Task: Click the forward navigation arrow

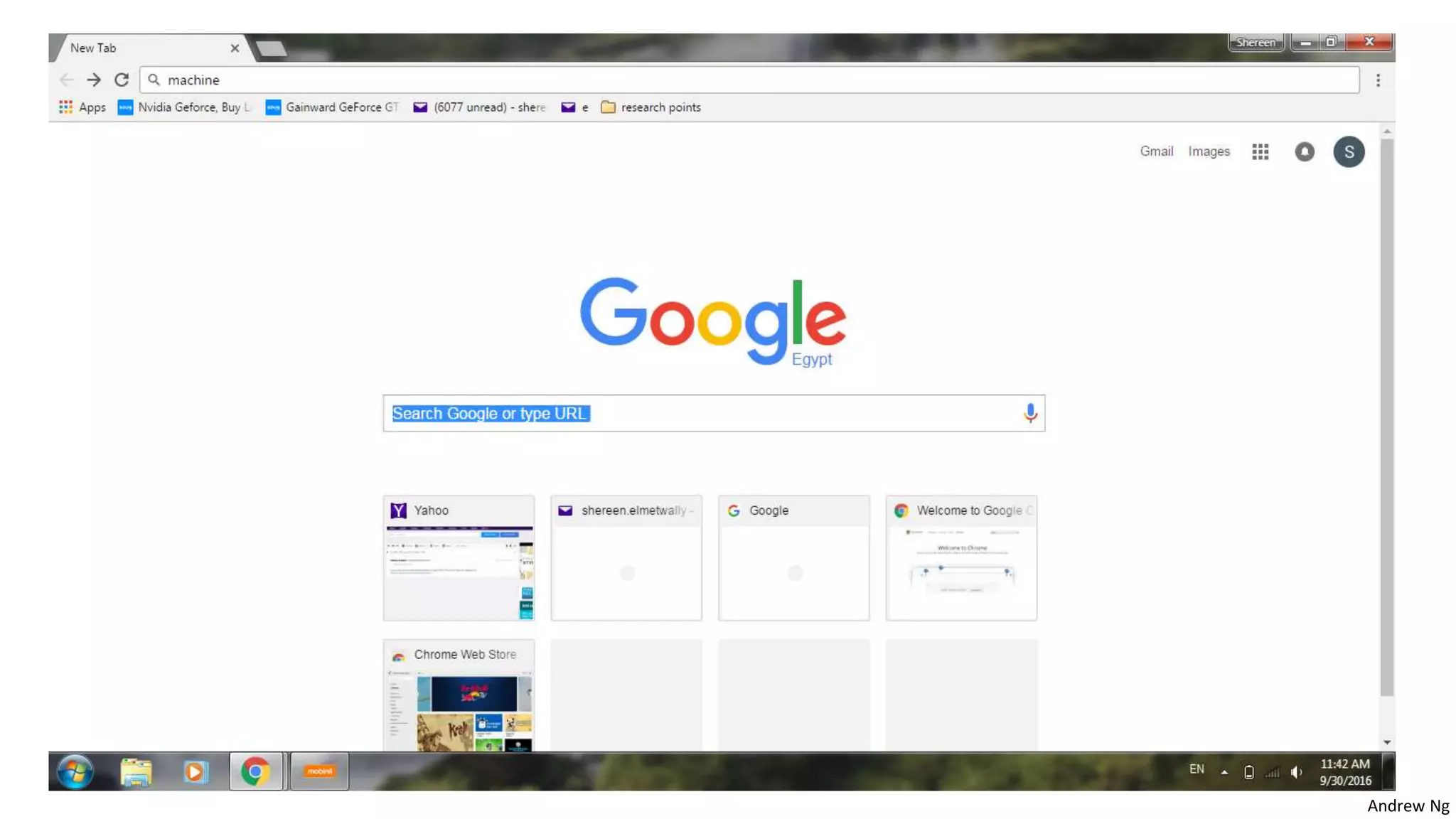Action: coord(93,80)
